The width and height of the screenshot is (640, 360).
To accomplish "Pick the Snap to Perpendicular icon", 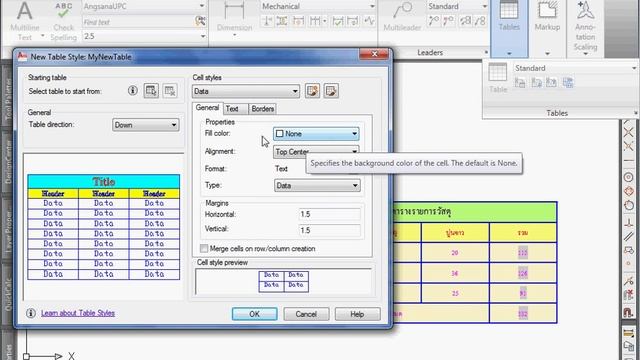I will pos(629,223).
